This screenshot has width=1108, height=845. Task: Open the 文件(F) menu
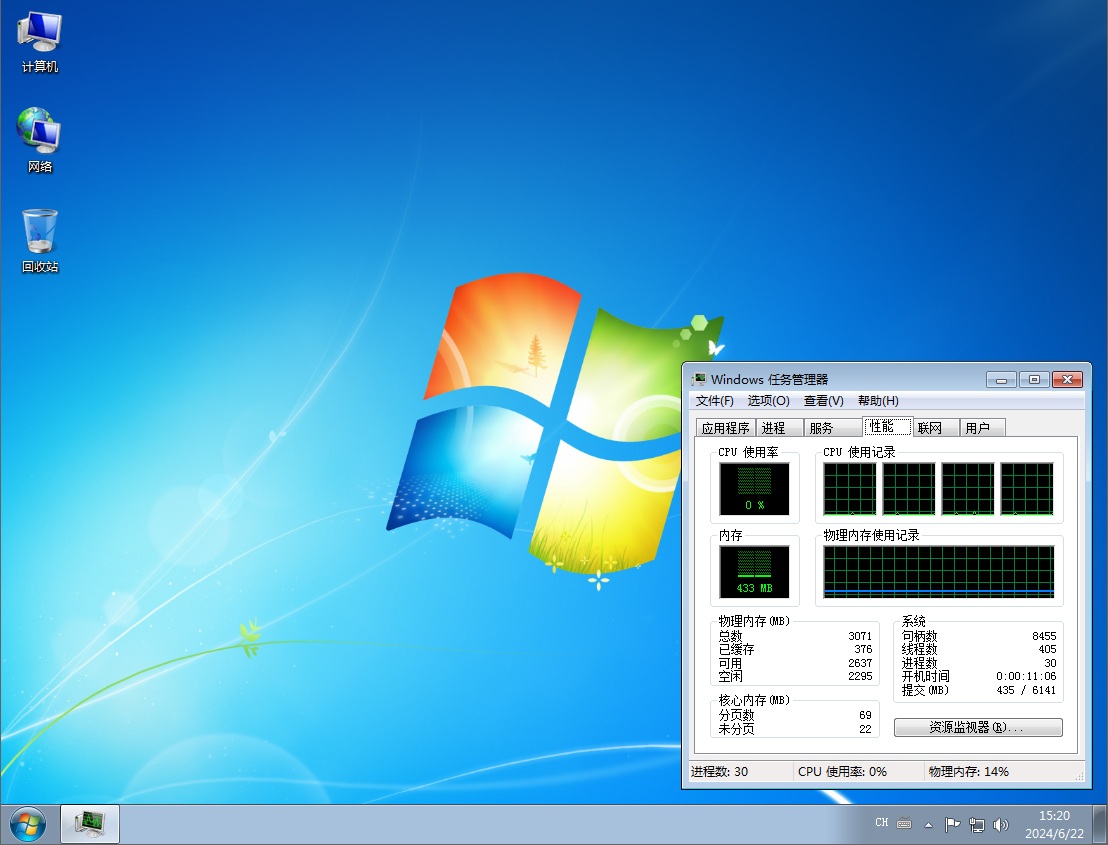pos(714,401)
